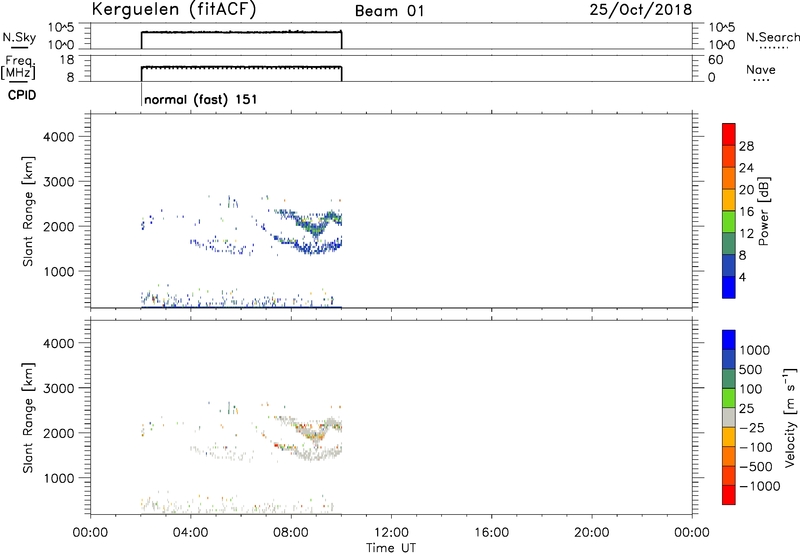Click the '16:00' time axis label
This screenshot has height=554, width=800.
(x=491, y=533)
